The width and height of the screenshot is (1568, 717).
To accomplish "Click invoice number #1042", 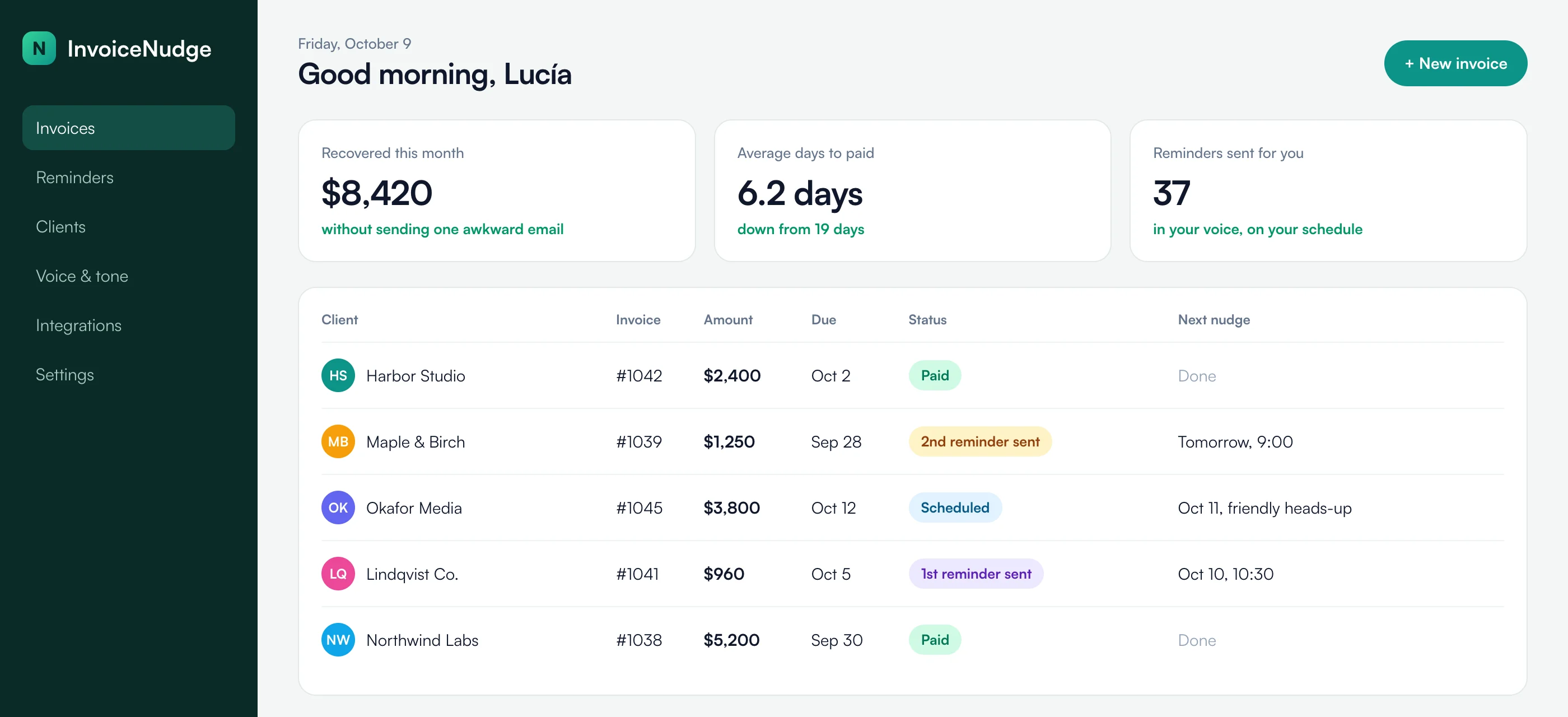I will 639,376.
